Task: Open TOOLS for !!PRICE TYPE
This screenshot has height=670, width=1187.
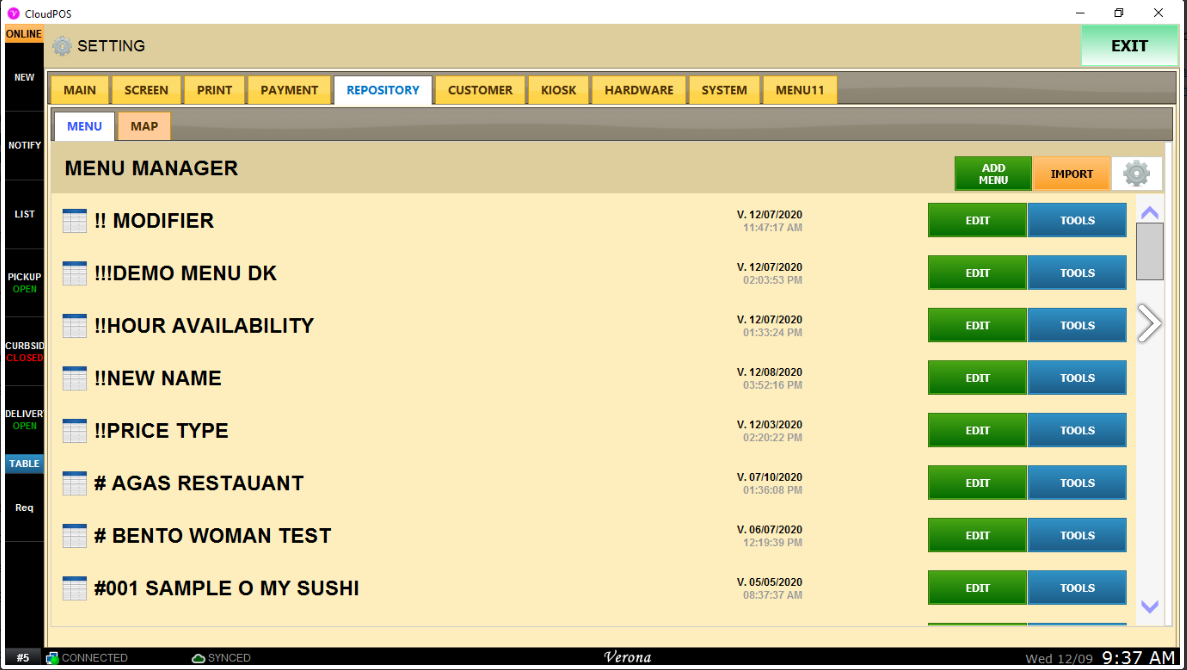Action: coord(1077,430)
